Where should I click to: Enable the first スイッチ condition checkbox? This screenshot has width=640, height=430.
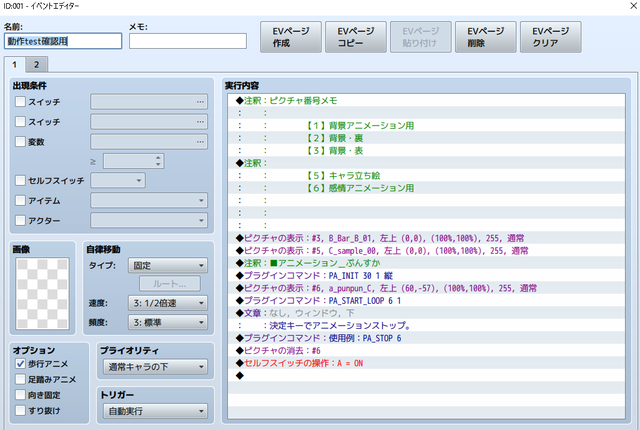pos(20,102)
